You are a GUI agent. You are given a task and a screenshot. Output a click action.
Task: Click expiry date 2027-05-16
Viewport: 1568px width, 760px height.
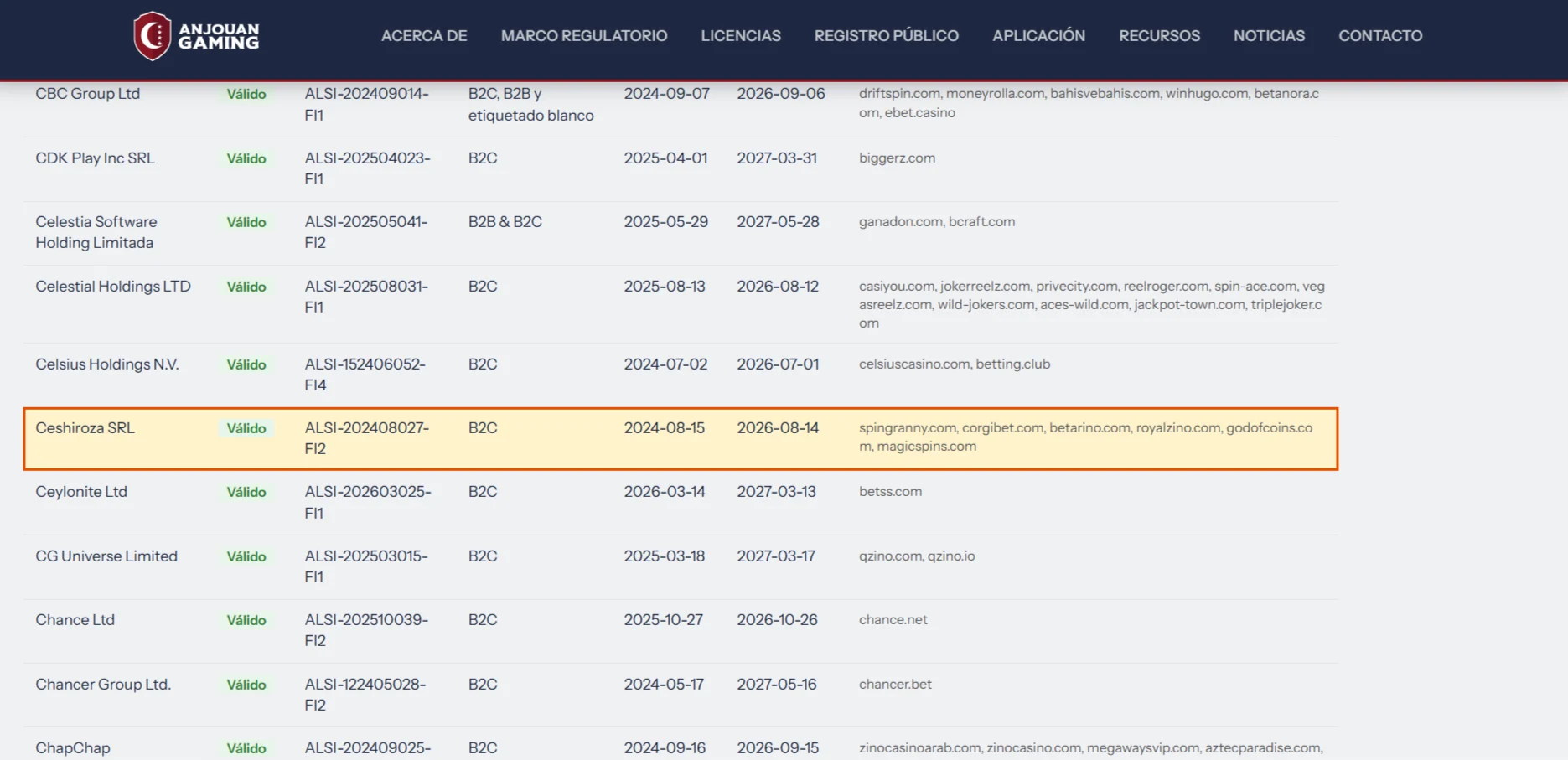(x=777, y=685)
